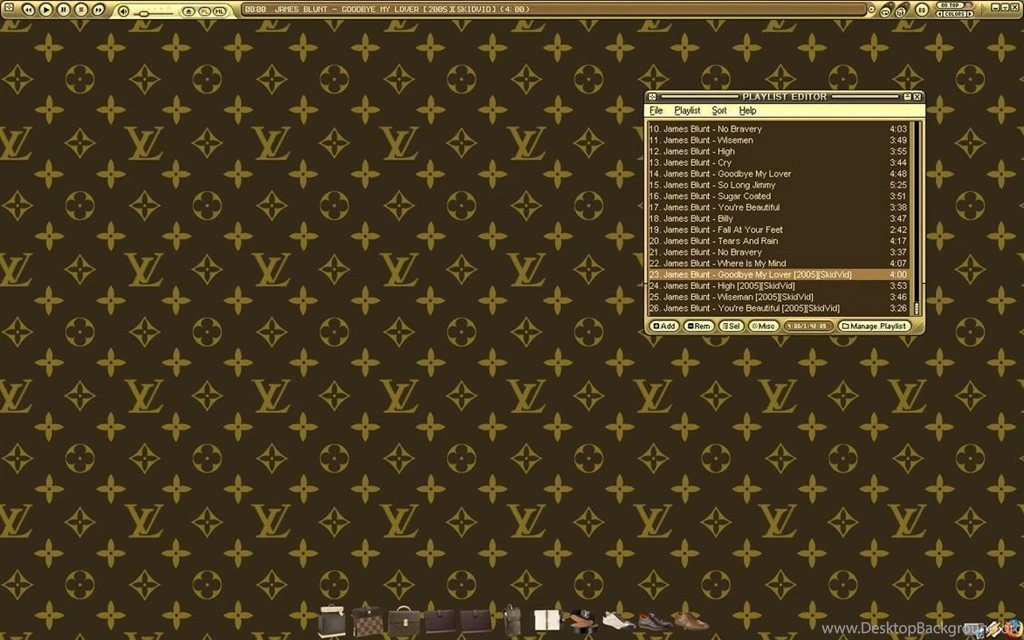The image size is (1024, 640).
Task: Toggle the EQ equalizer button
Action: tap(922, 10)
